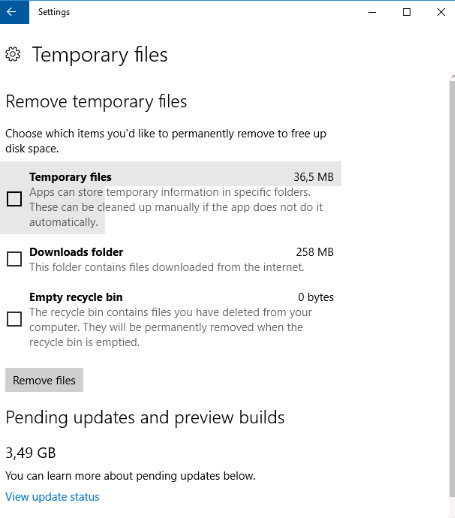The image size is (455, 518).
Task: Go back using the arrow button
Action: 14,12
